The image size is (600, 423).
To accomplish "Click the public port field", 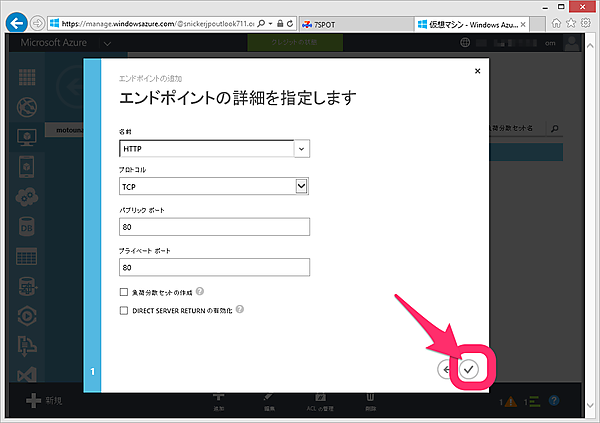I will (x=214, y=227).
